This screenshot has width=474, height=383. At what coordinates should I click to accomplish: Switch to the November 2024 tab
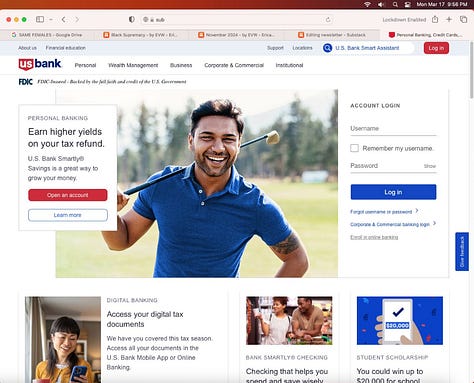(236, 35)
